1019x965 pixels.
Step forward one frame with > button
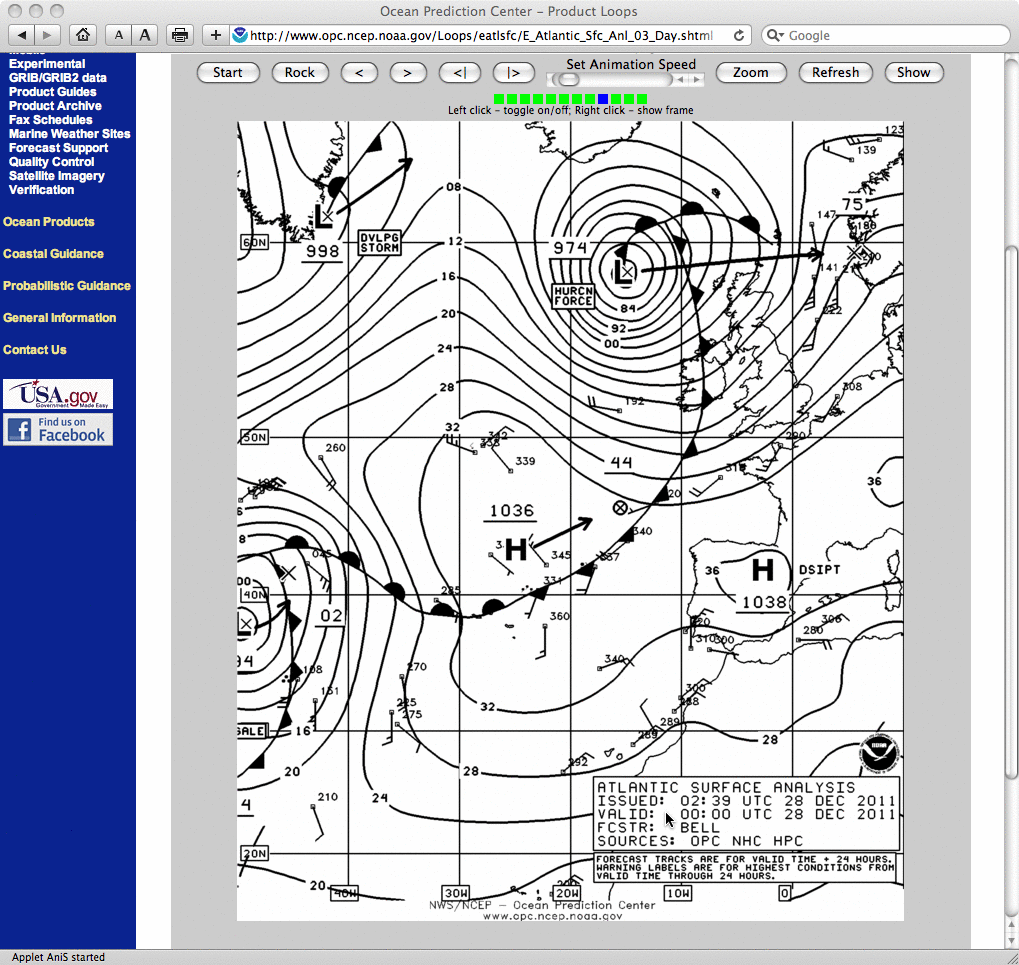407,73
